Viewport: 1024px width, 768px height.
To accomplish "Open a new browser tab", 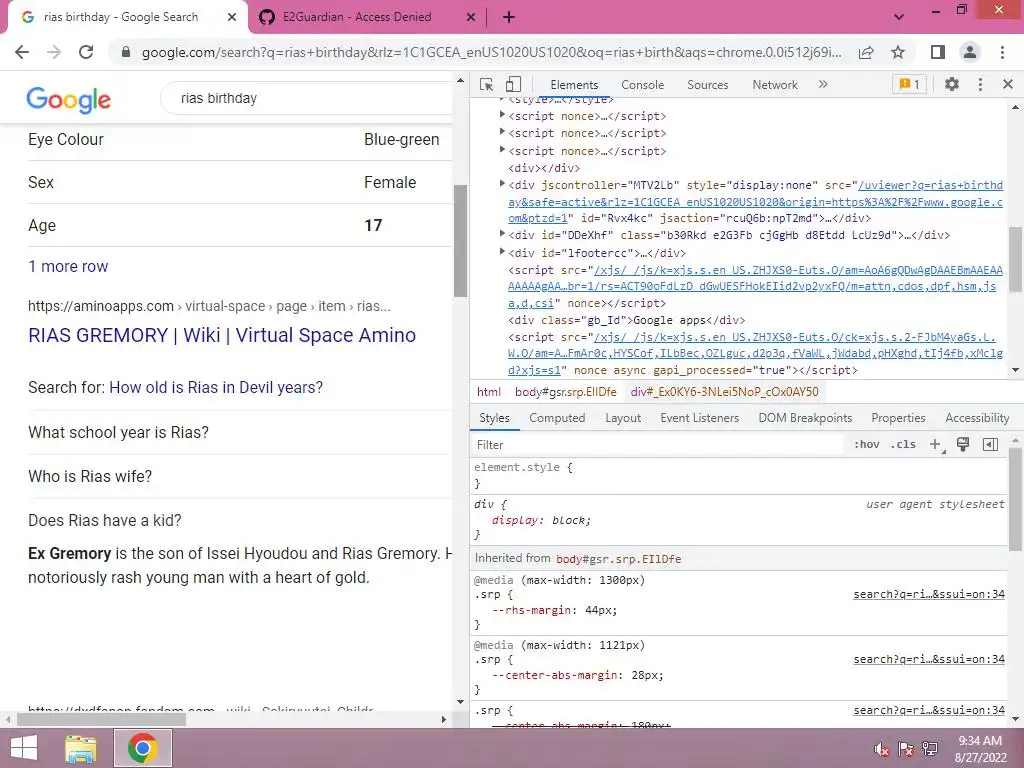I will (x=509, y=17).
